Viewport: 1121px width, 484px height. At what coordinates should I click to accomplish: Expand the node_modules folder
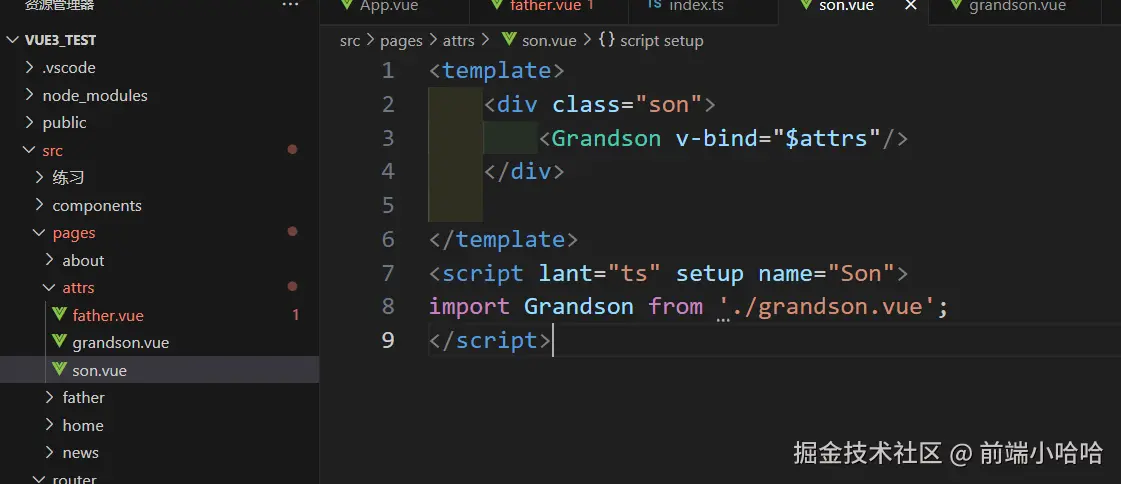click(x=29, y=95)
